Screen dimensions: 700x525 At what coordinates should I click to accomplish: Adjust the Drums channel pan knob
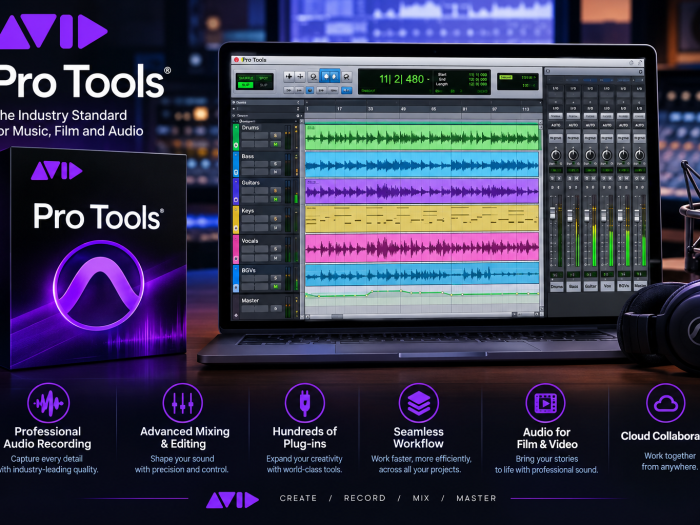coord(556,155)
